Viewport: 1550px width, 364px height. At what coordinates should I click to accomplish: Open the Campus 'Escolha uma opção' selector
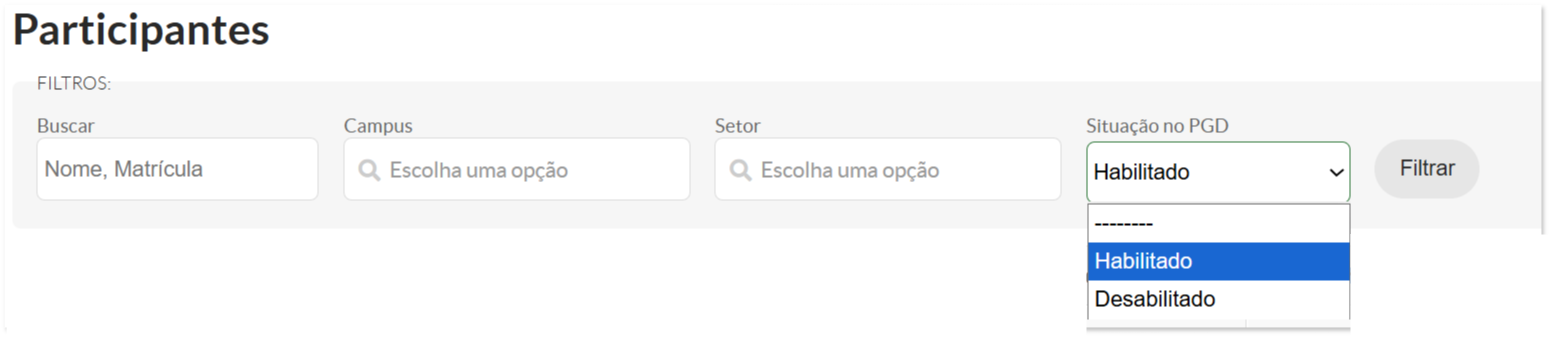[516, 169]
